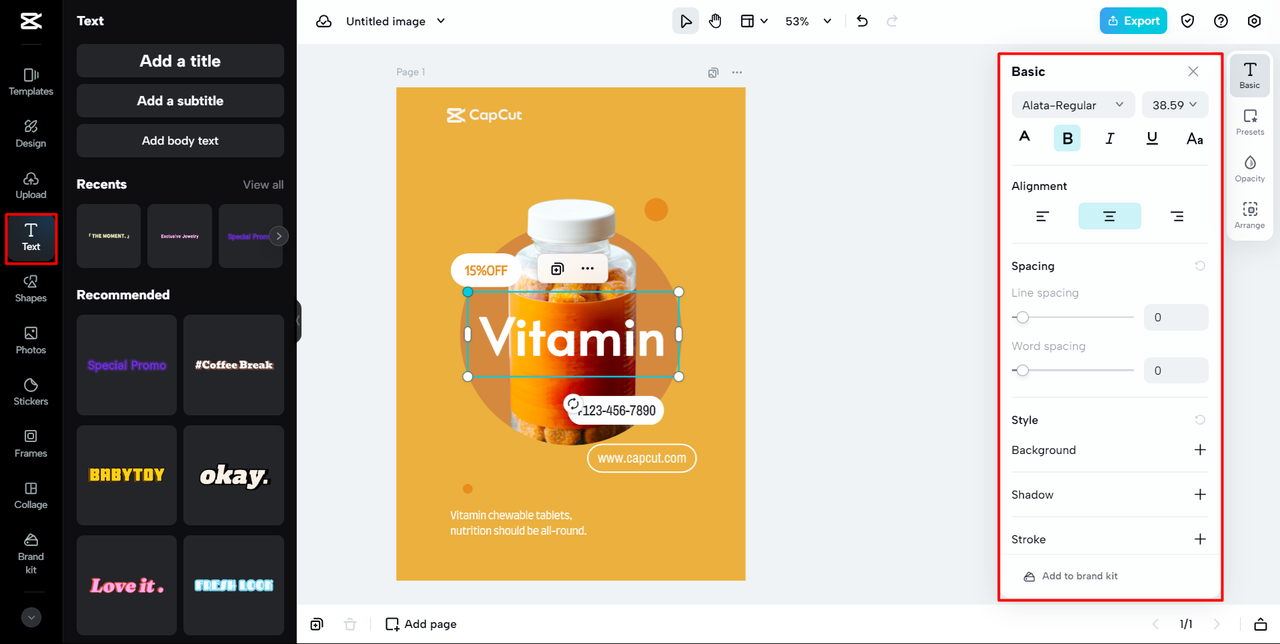Select the hand pan tool
This screenshot has width=1280, height=644.
(x=716, y=21)
